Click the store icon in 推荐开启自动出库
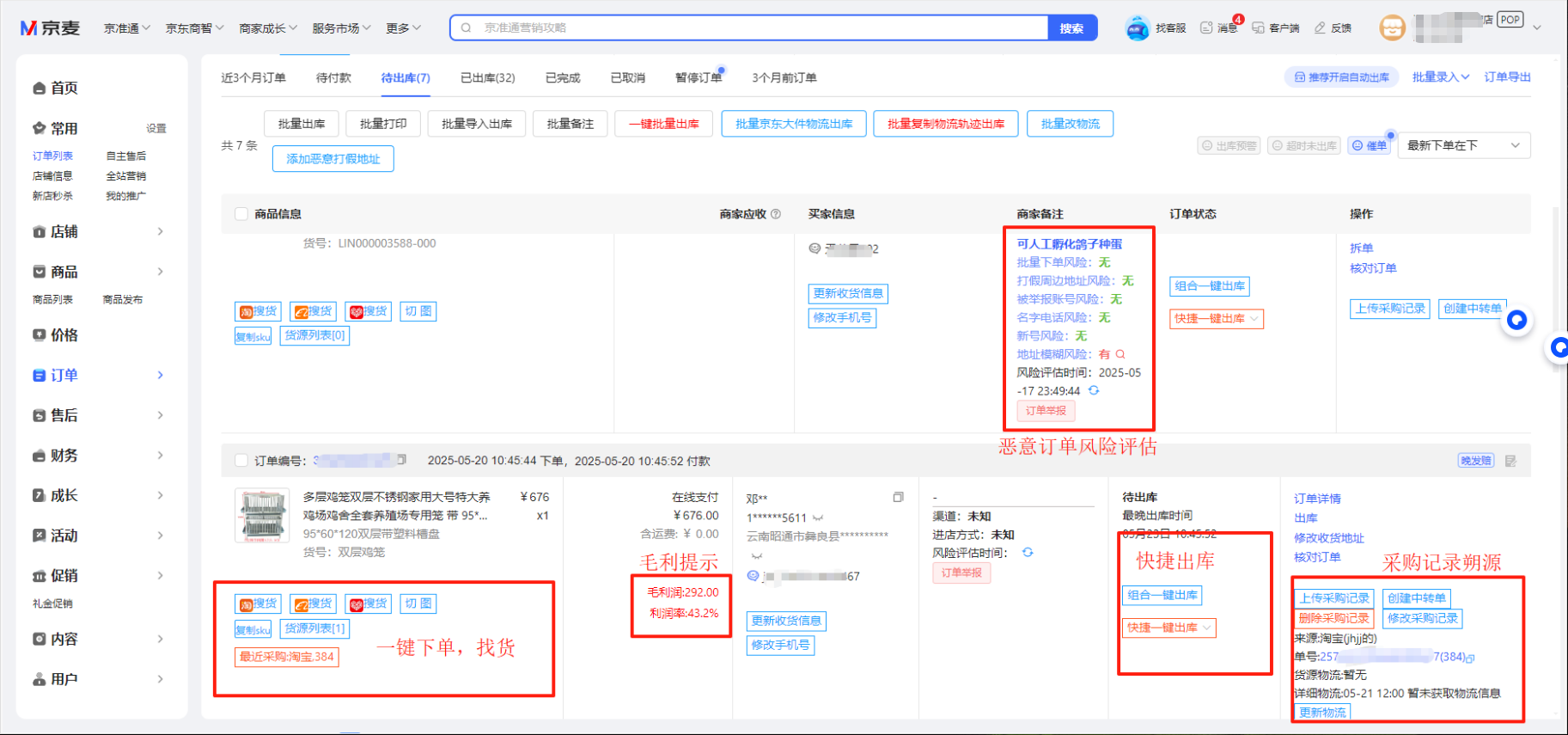 pos(1299,77)
